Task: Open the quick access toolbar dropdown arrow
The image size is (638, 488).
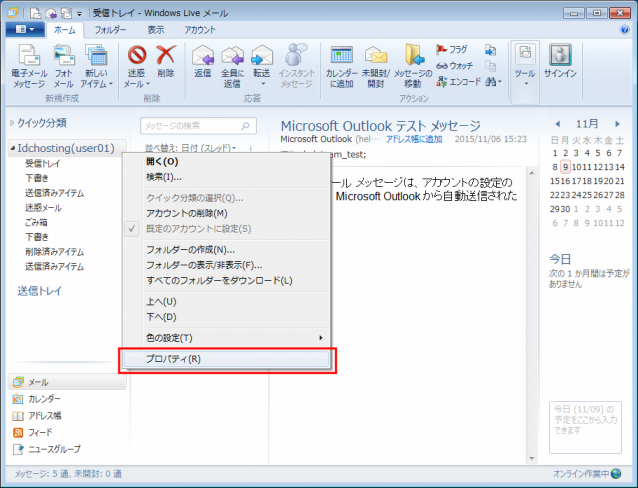Action: 79,14
